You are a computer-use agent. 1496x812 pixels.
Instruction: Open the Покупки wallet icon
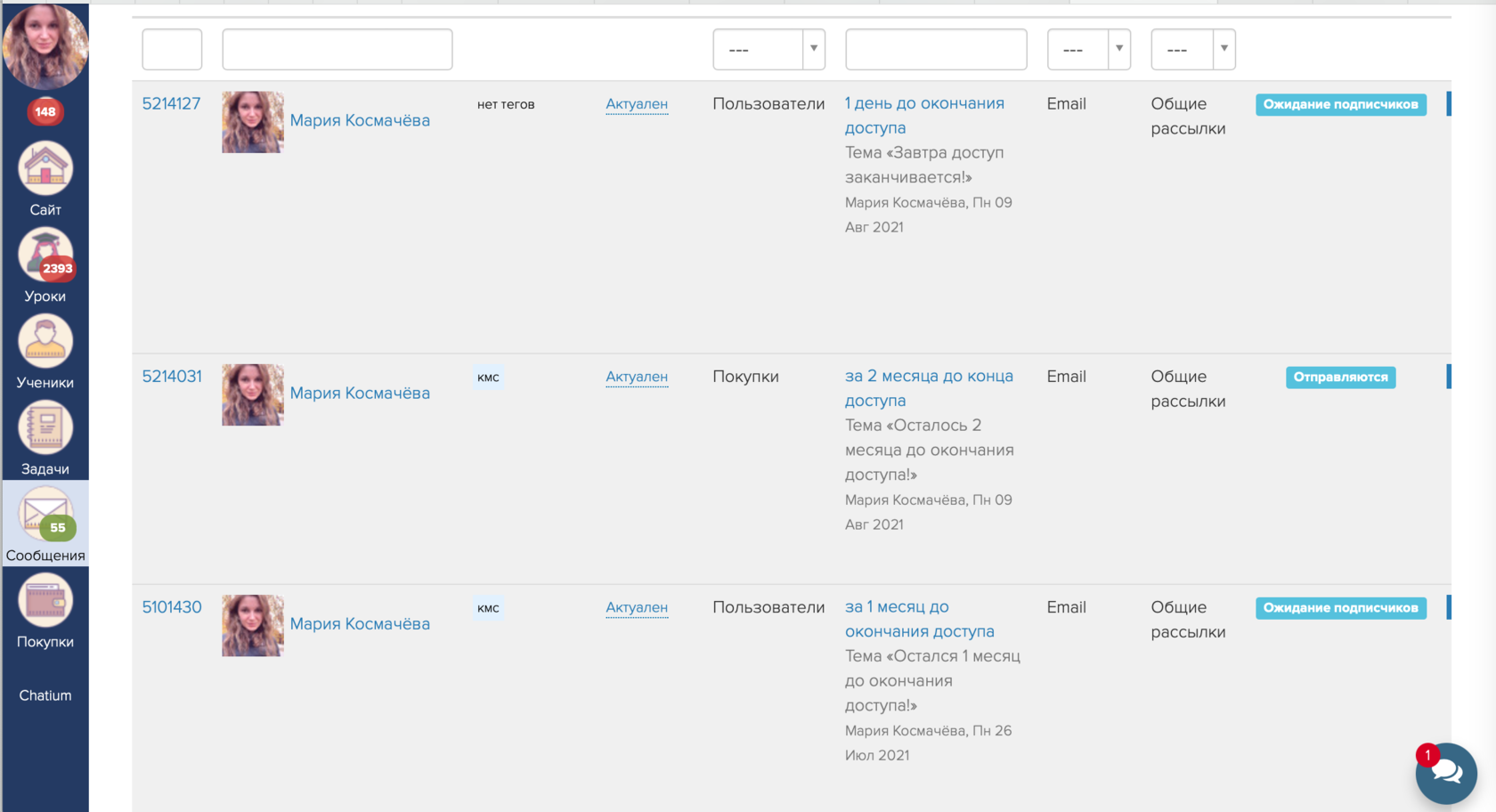click(45, 601)
